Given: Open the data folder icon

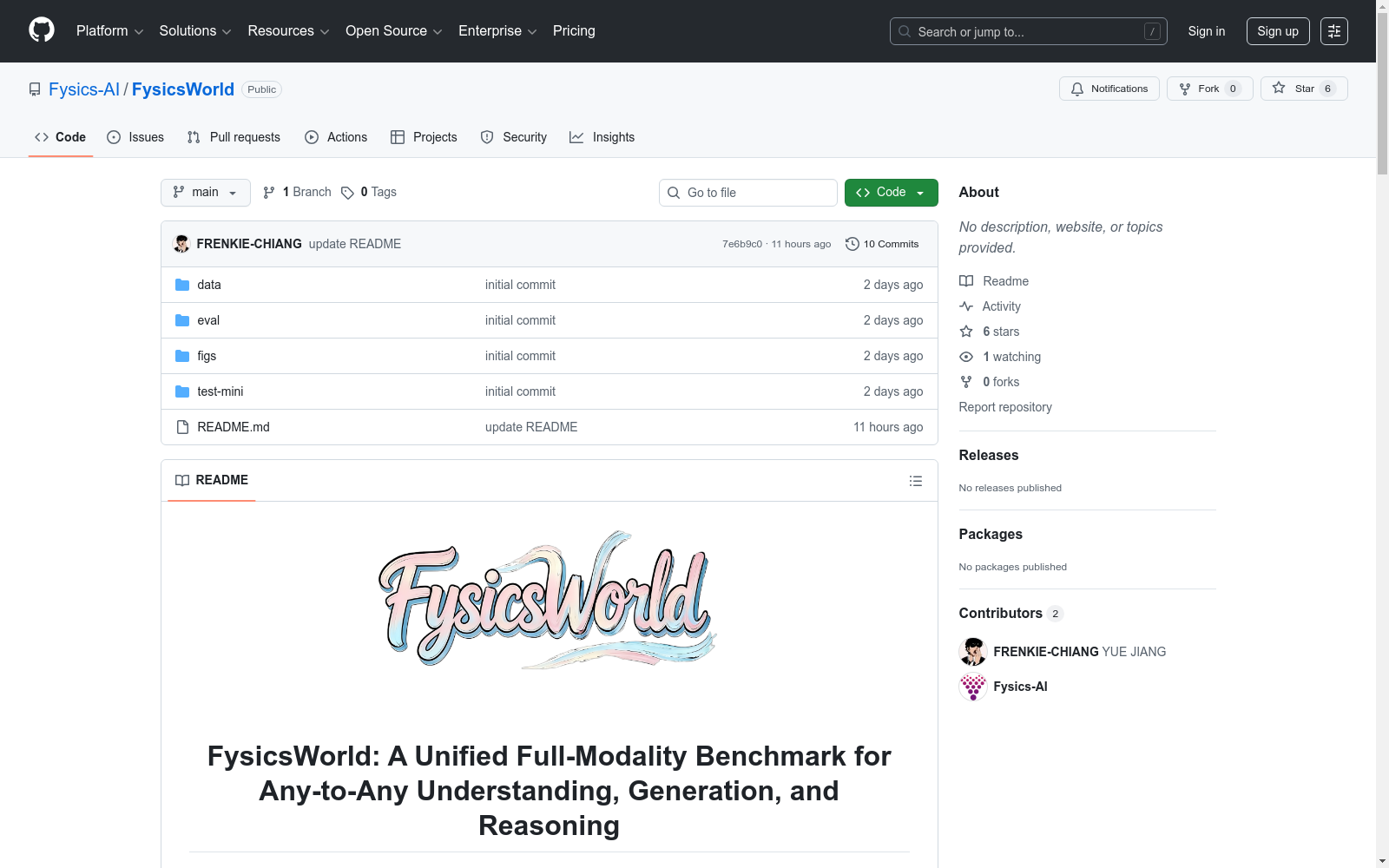Looking at the screenshot, I should coord(182,285).
